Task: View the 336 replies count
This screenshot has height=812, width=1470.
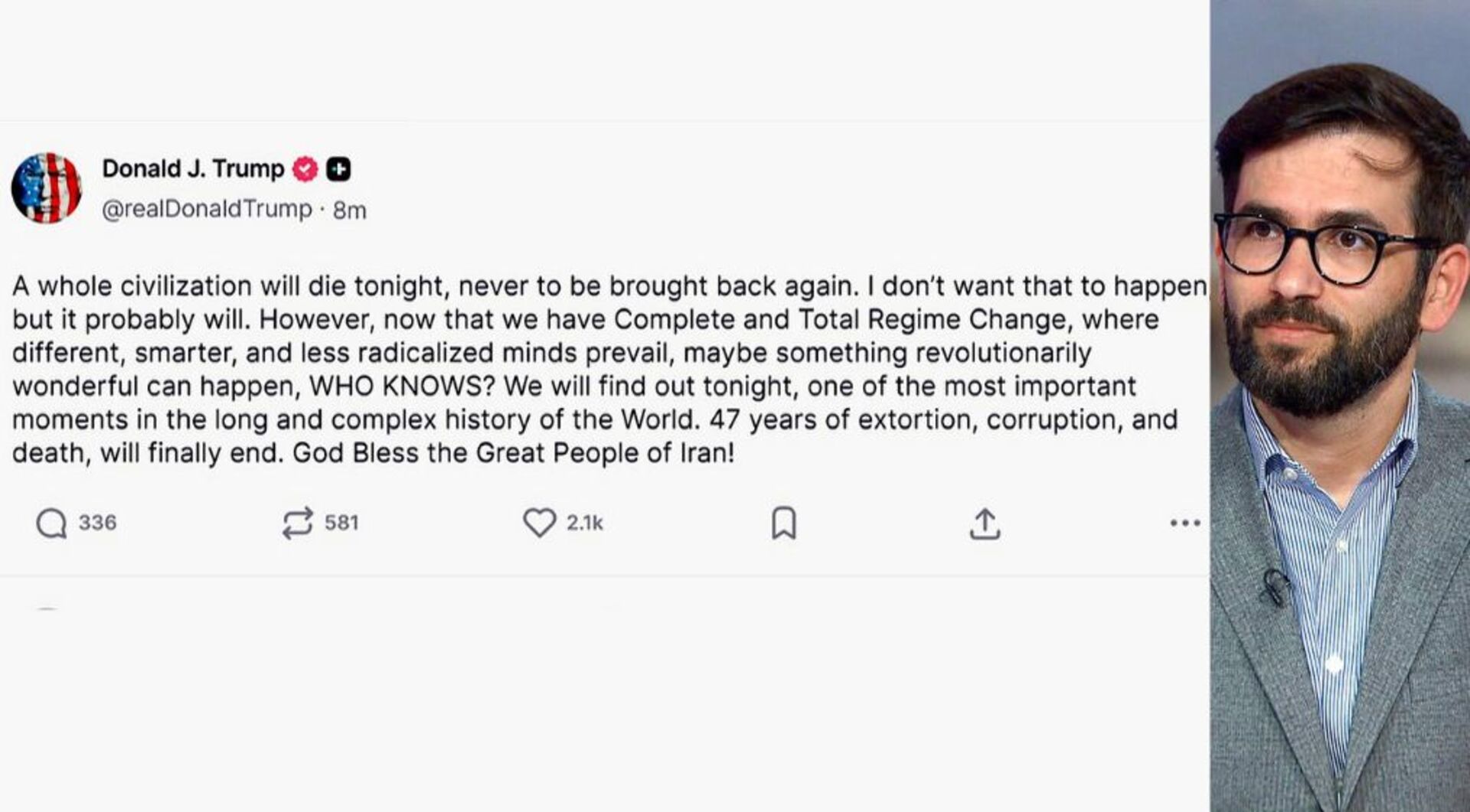Action: tap(97, 523)
